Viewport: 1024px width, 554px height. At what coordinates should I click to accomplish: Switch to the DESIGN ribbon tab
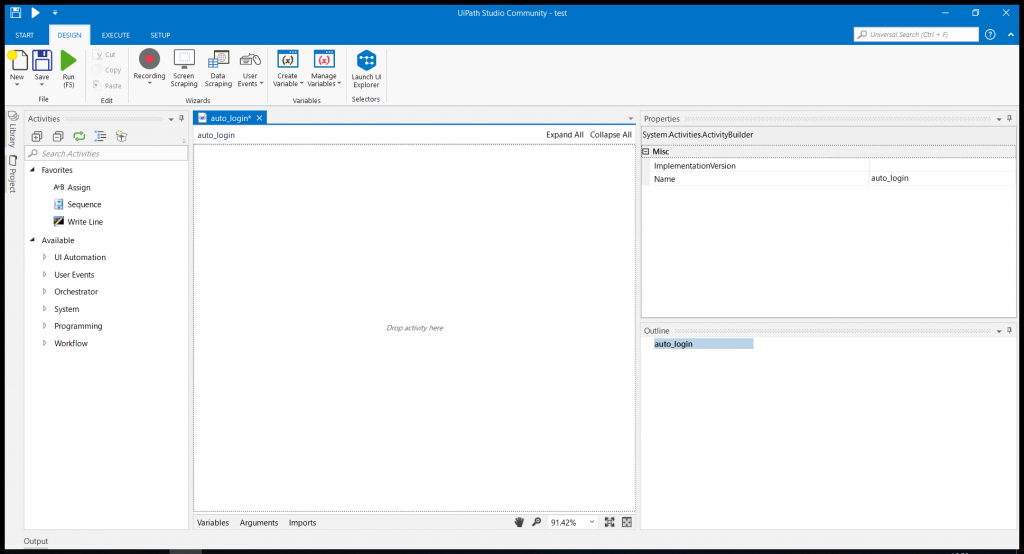coord(69,35)
